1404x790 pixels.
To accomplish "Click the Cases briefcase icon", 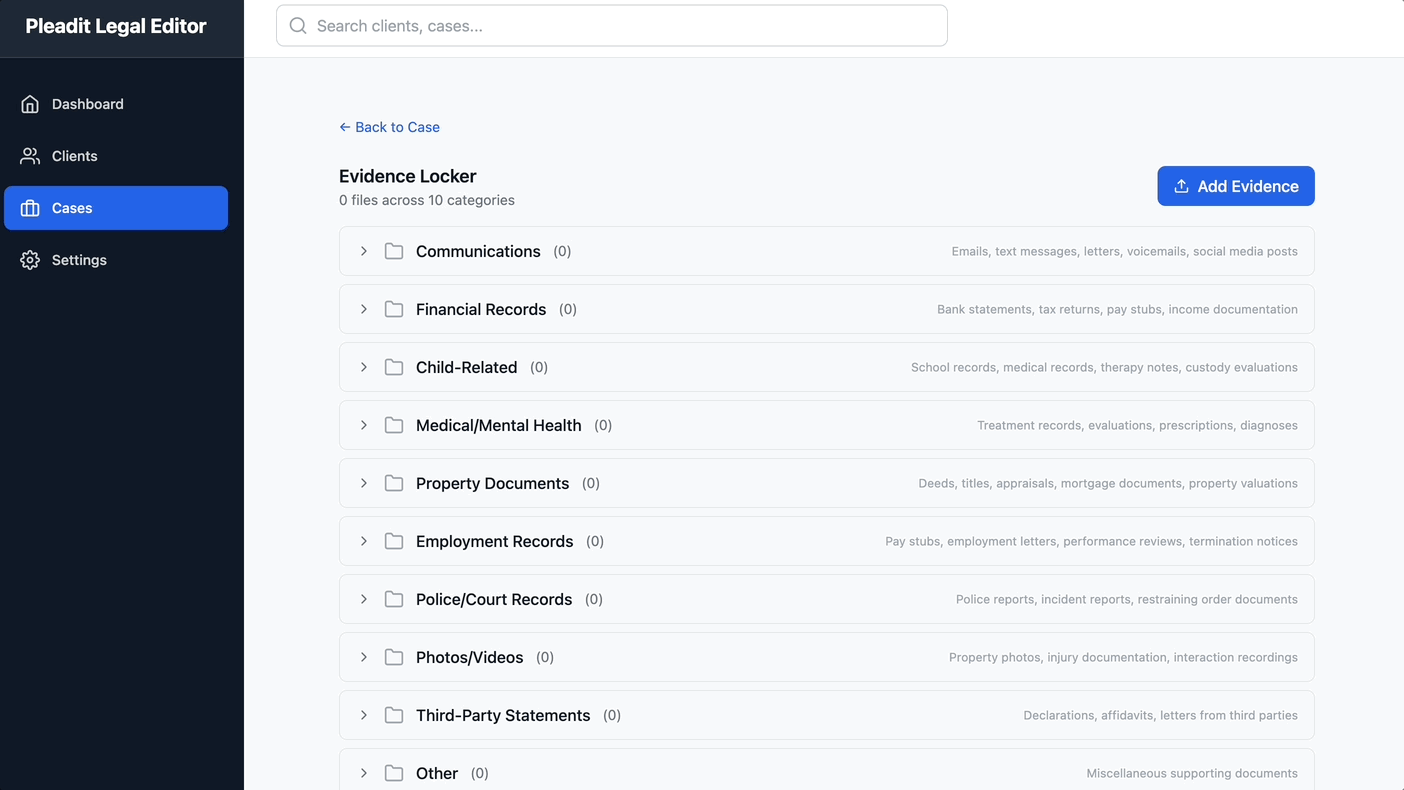I will (x=30, y=208).
